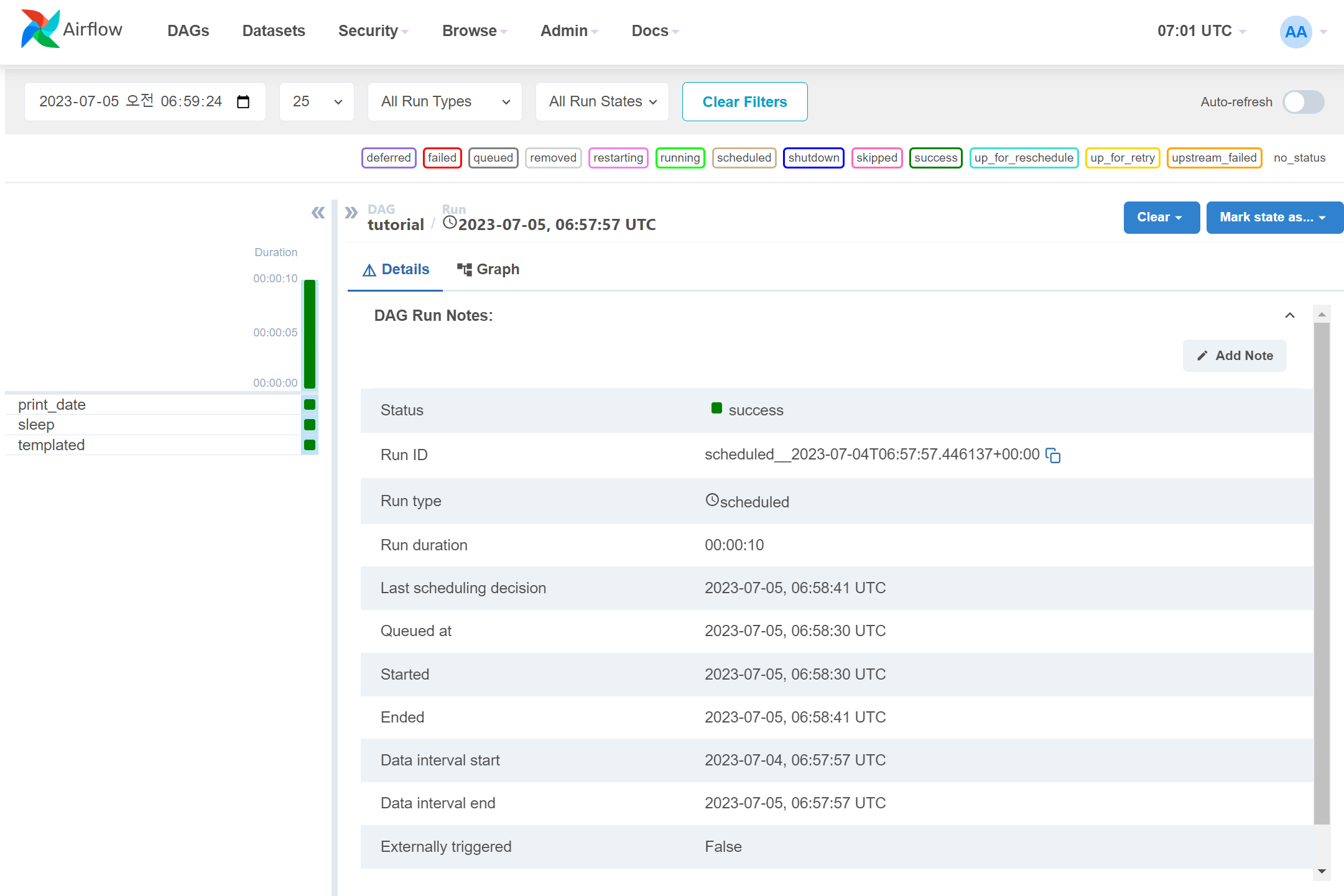This screenshot has width=1344, height=896.
Task: Switch to the Graph tab
Action: [488, 270]
